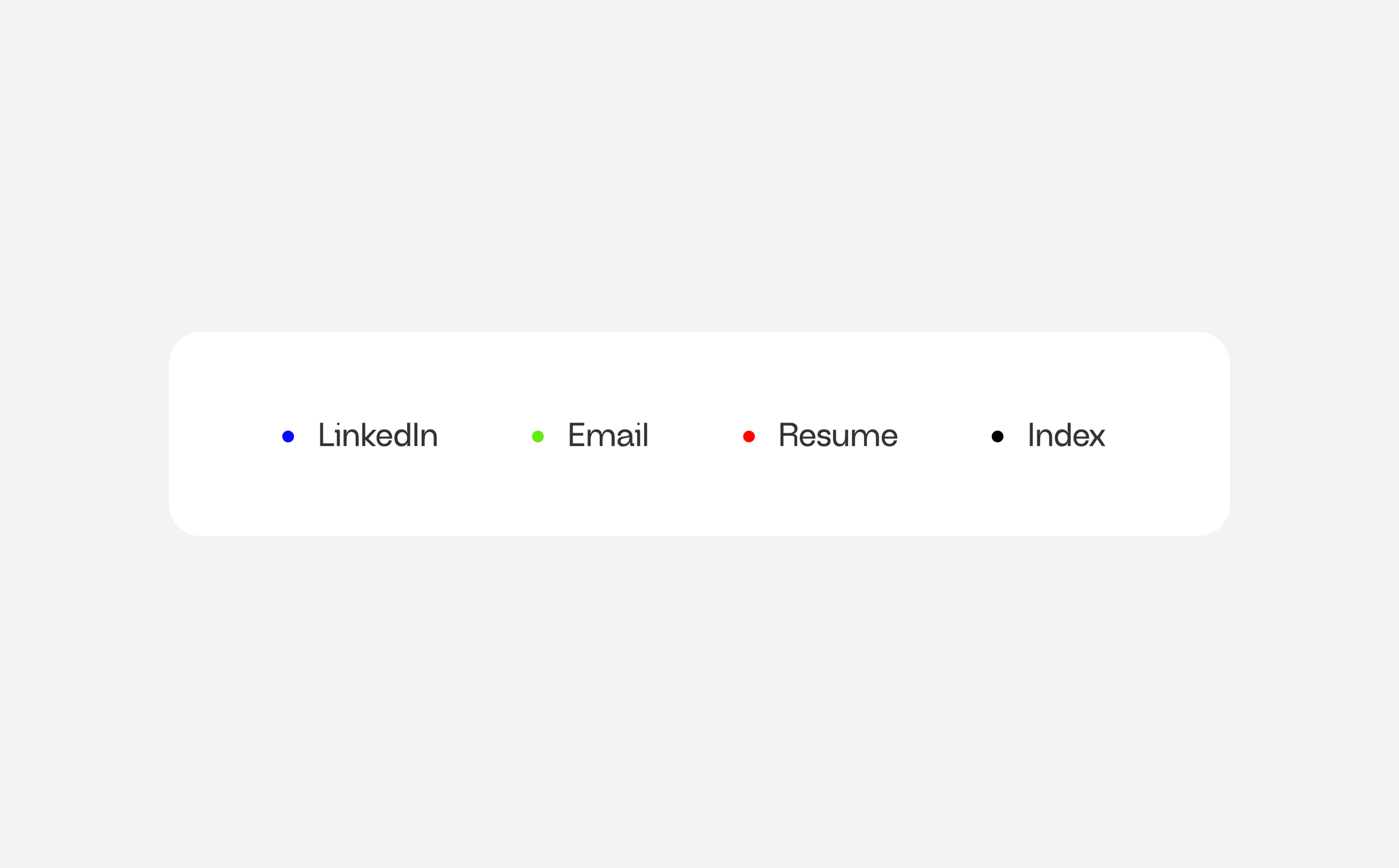Click the black dot beside Index
Viewport: 1399px width, 868px height.
998,436
